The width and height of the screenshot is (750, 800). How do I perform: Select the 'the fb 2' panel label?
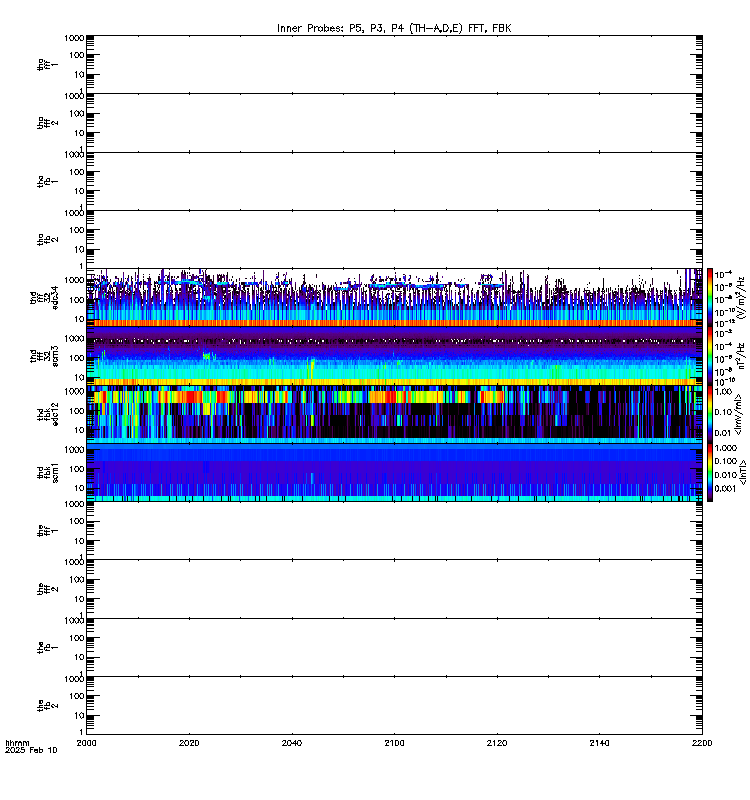pos(47,706)
